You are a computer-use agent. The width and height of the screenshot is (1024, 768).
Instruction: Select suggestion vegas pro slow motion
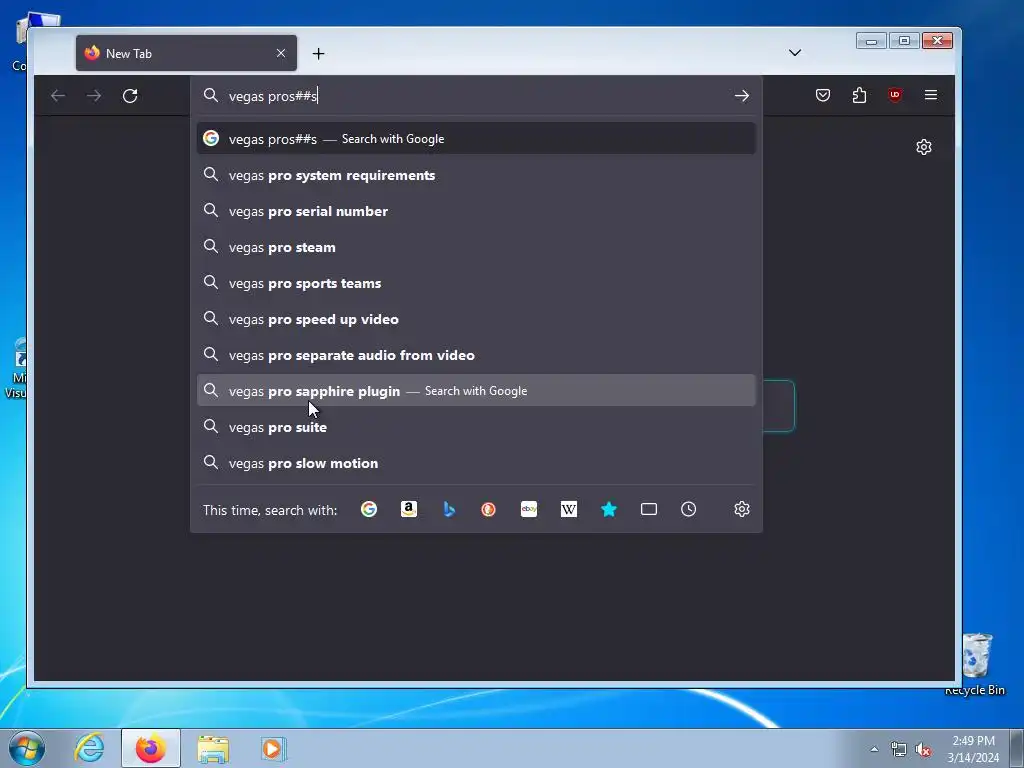click(476, 462)
